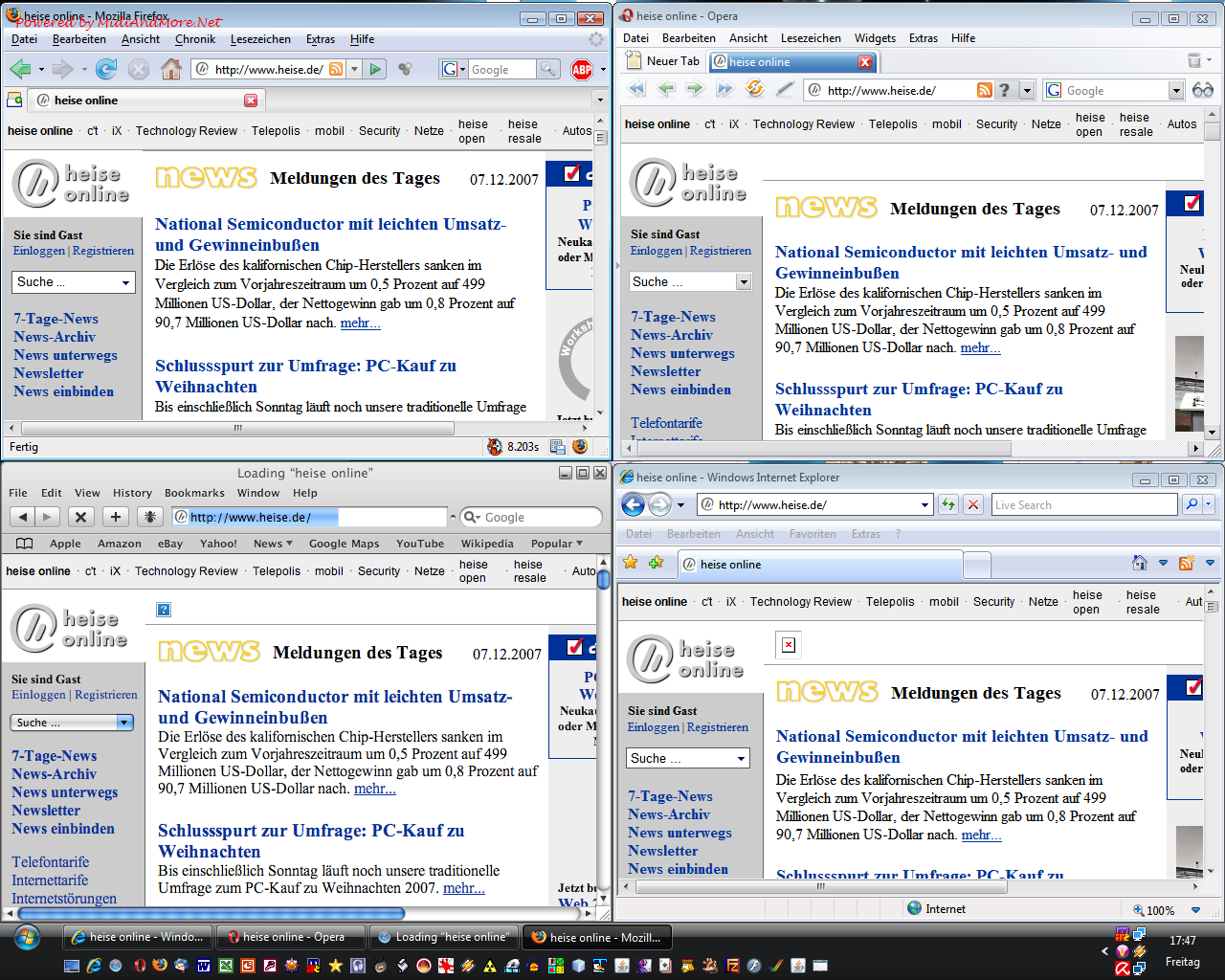This screenshot has width=1225, height=980.
Task: Open the Opera address bar dropdown arrow
Action: click(x=1027, y=90)
